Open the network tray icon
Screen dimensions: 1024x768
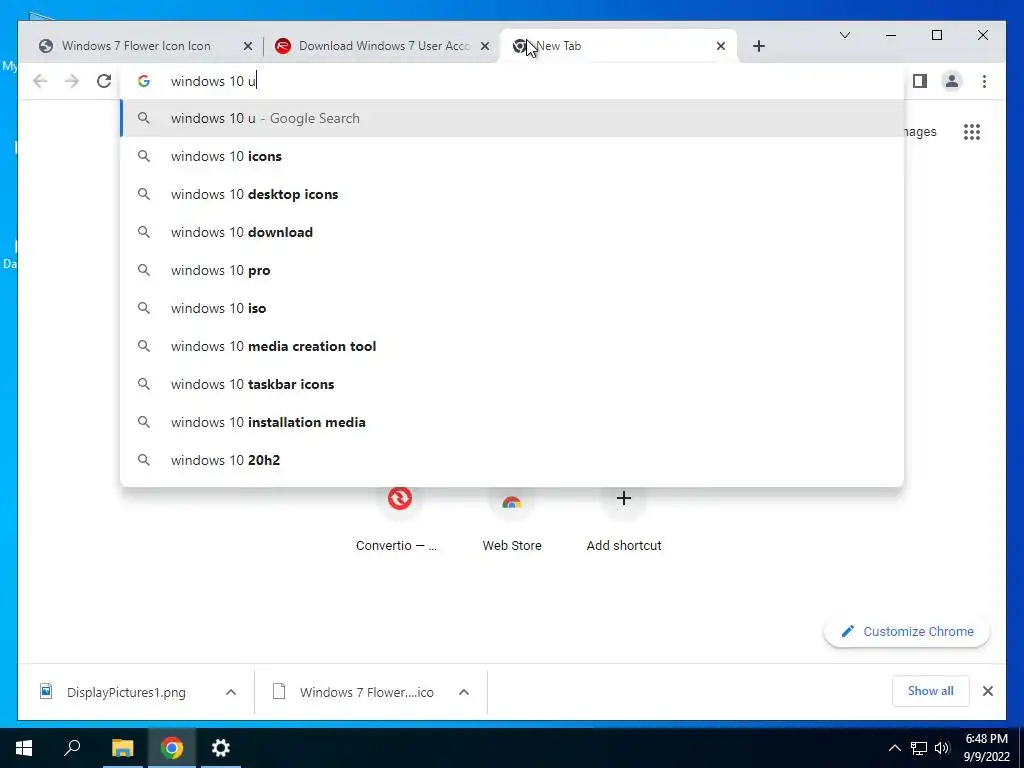pyautogui.click(x=919, y=748)
